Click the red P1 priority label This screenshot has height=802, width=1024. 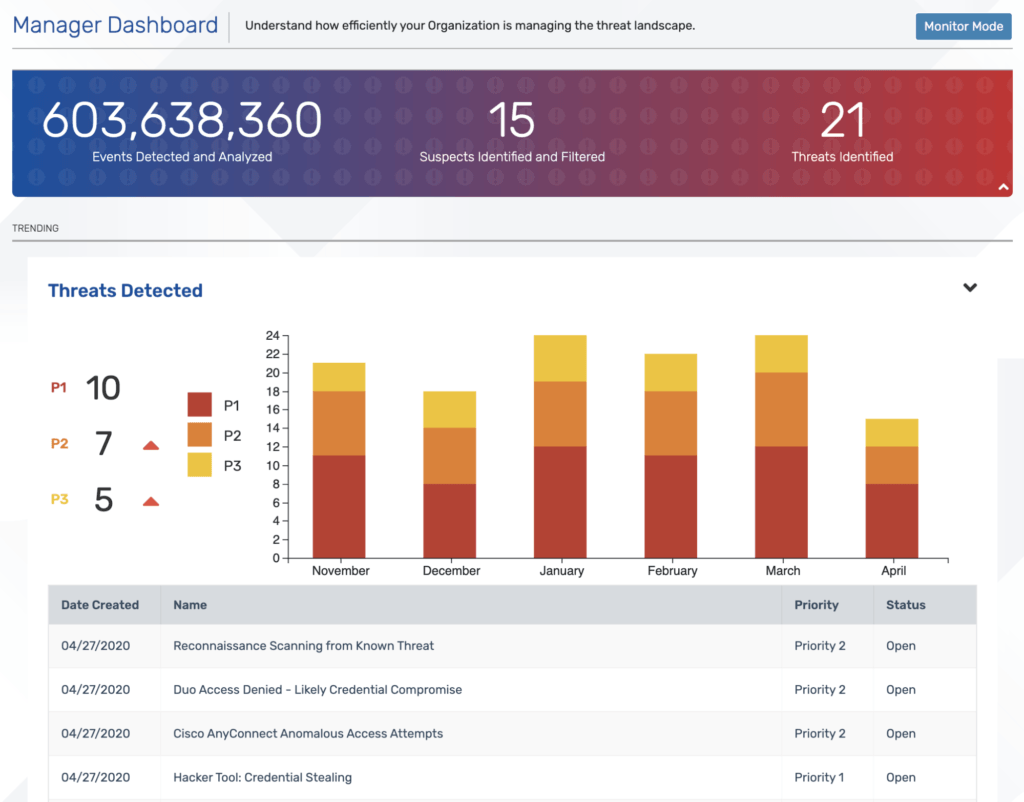coord(59,388)
